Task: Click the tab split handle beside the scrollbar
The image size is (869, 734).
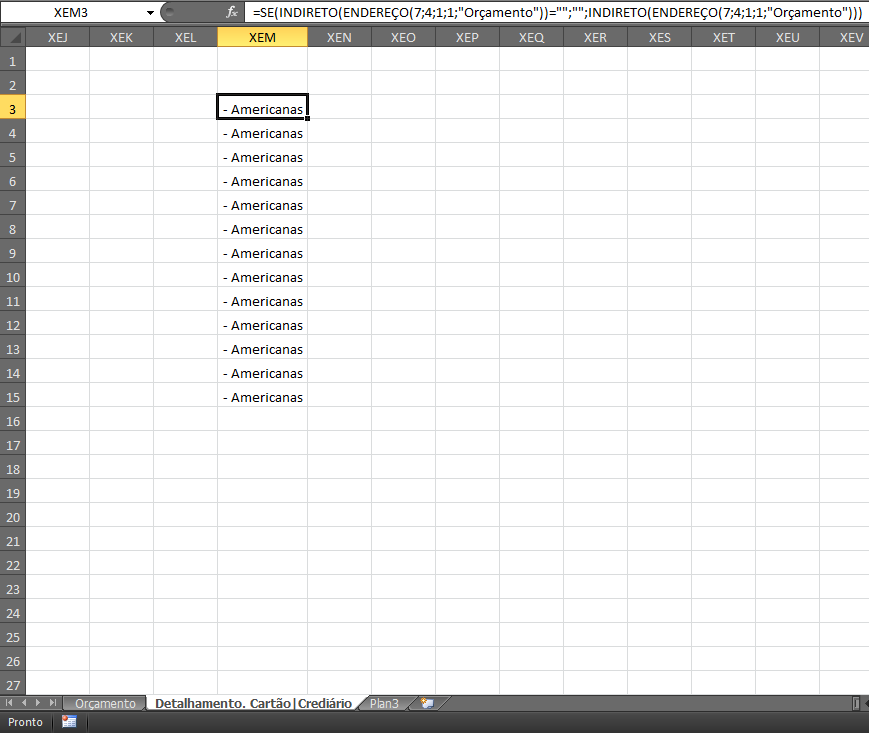Action: tap(856, 703)
